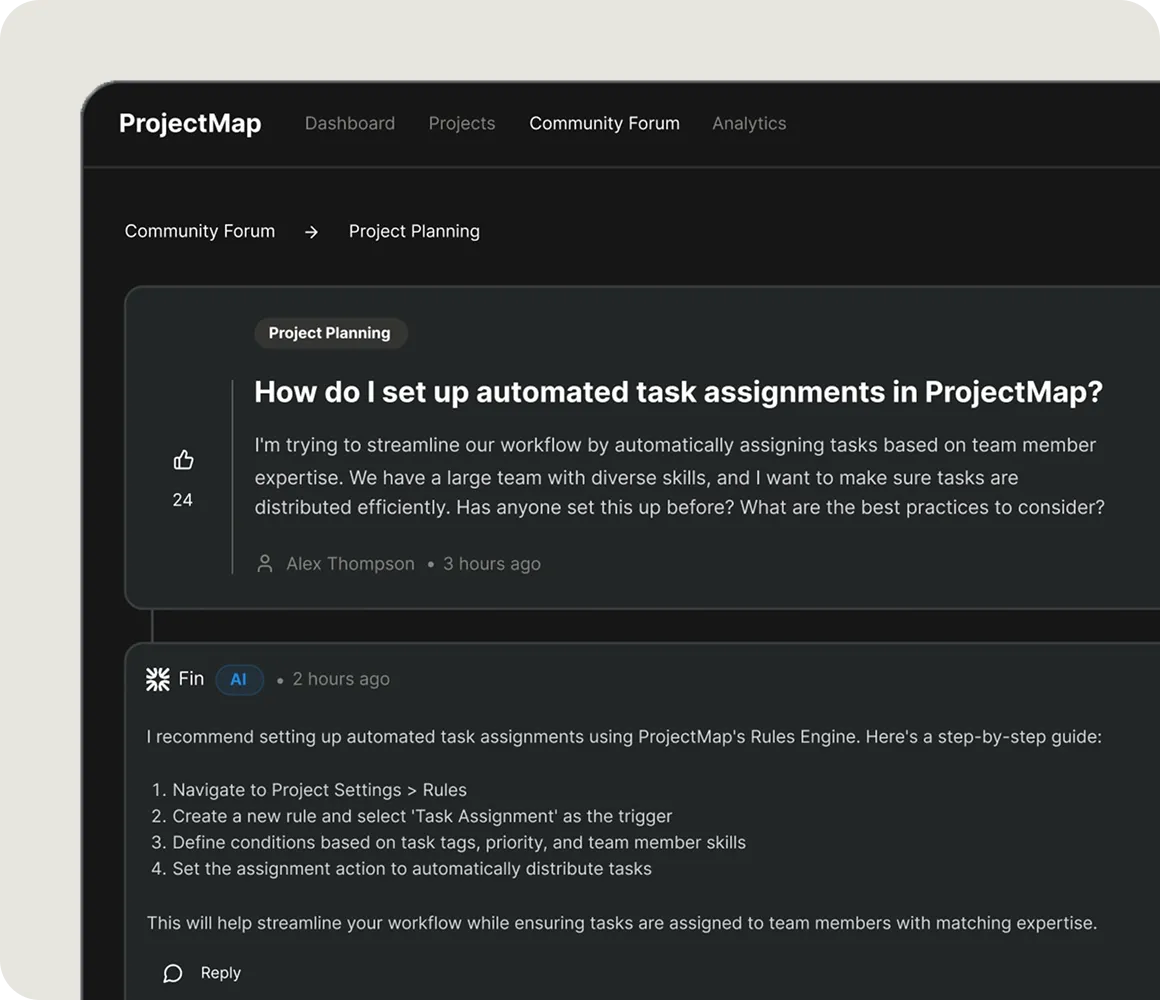Click the '3 hours ago' post timestamp
Screen dimensions: 1160x1000
tap(492, 564)
